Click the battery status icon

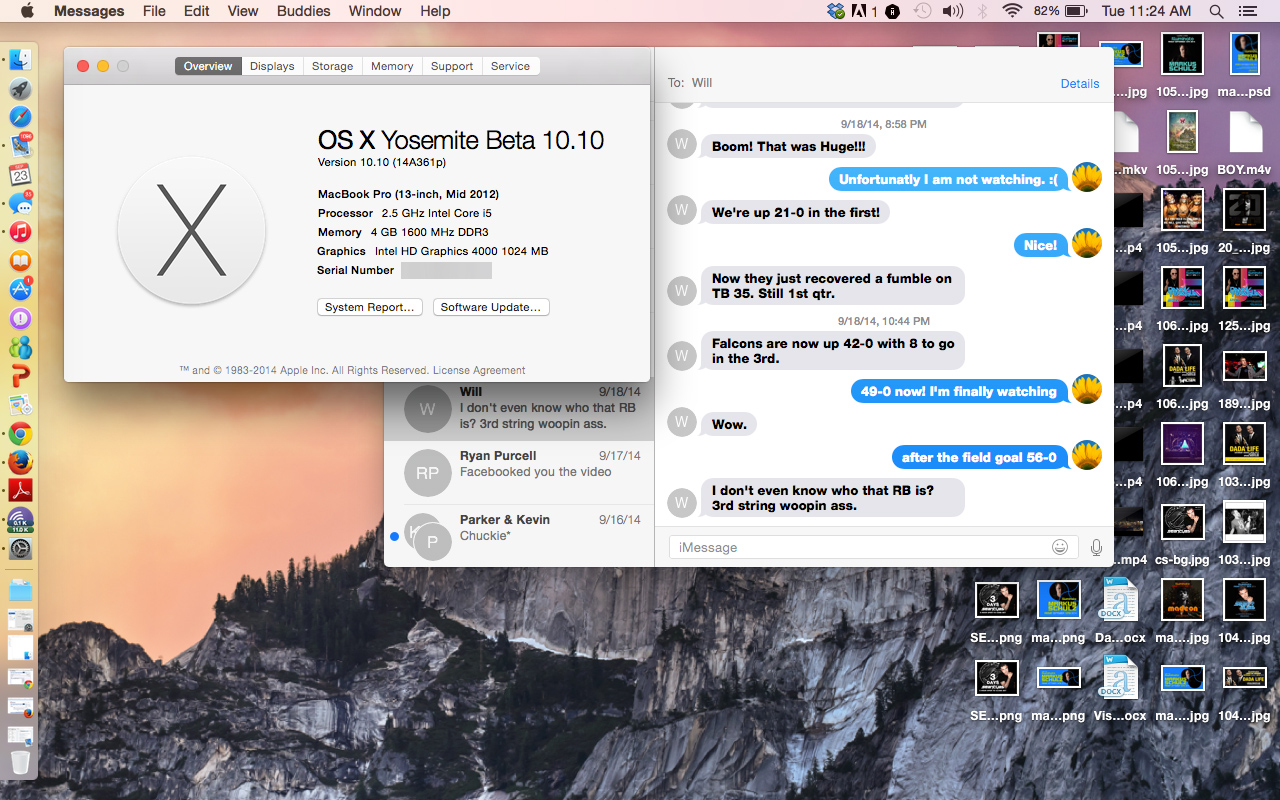point(1076,11)
